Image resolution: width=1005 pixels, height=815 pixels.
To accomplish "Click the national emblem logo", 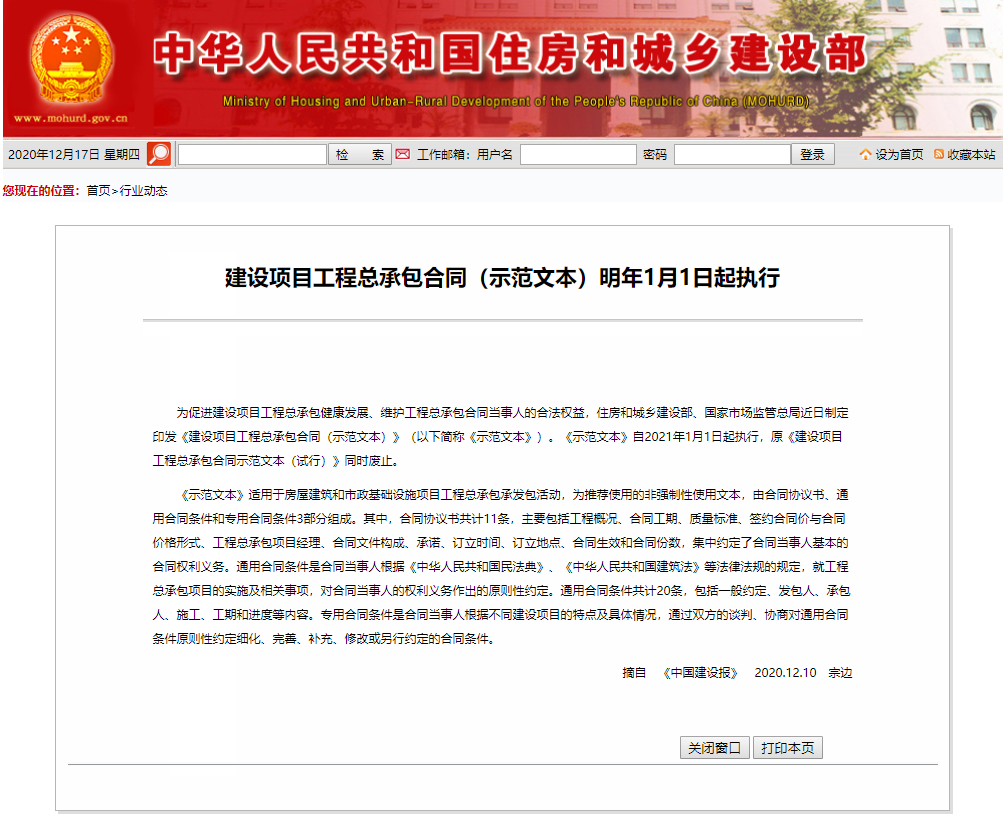I will pos(70,58).
